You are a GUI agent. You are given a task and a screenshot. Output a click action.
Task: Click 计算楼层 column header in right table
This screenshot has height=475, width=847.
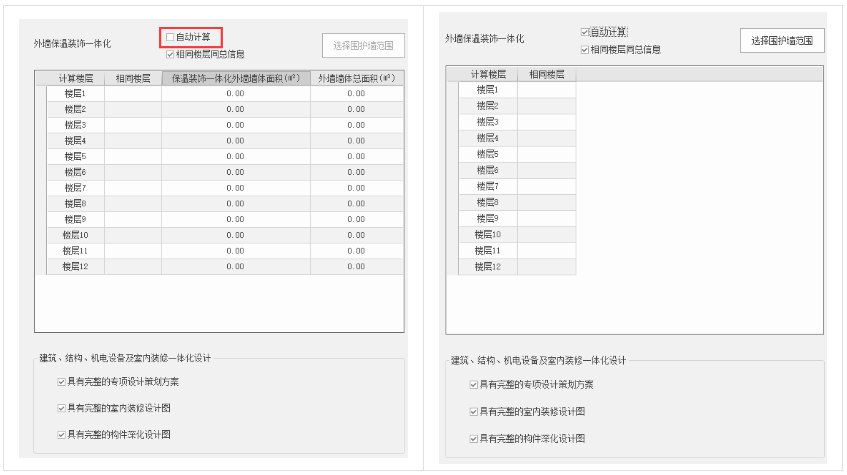pyautogui.click(x=488, y=74)
